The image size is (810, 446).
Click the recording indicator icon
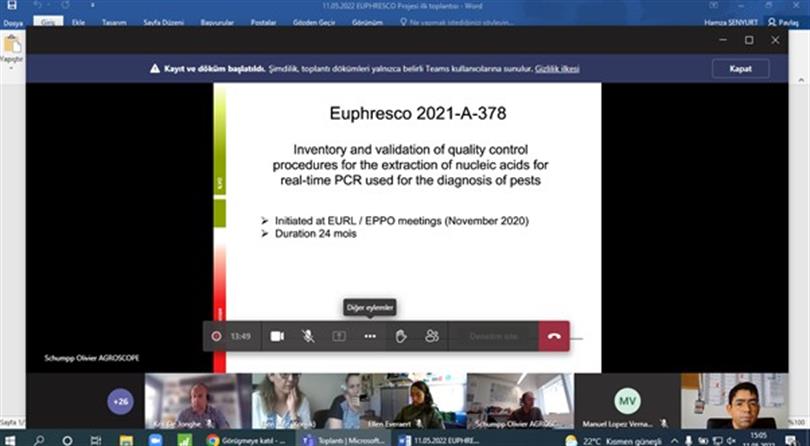click(x=216, y=336)
